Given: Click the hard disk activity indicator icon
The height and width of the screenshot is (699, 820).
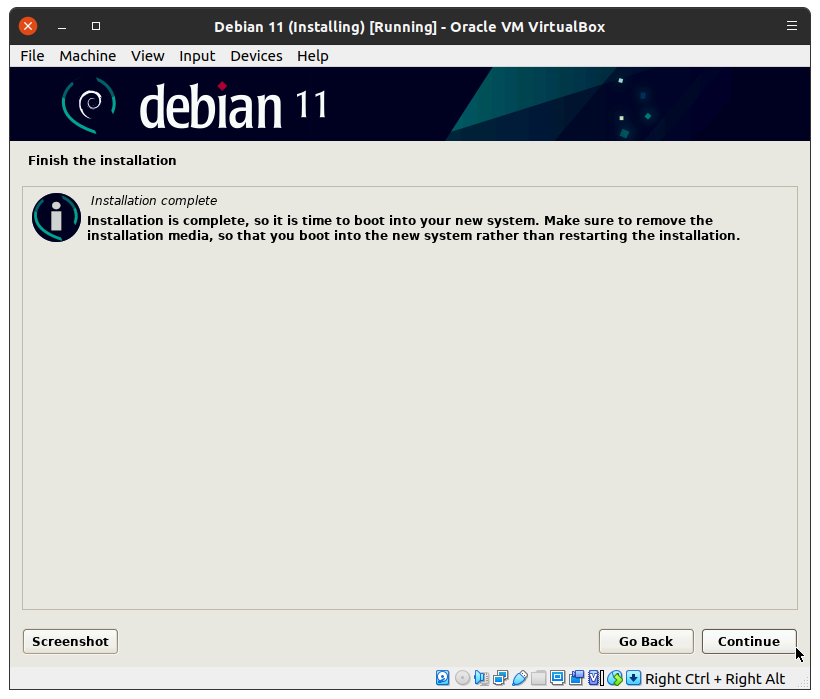Looking at the screenshot, I should 443,678.
